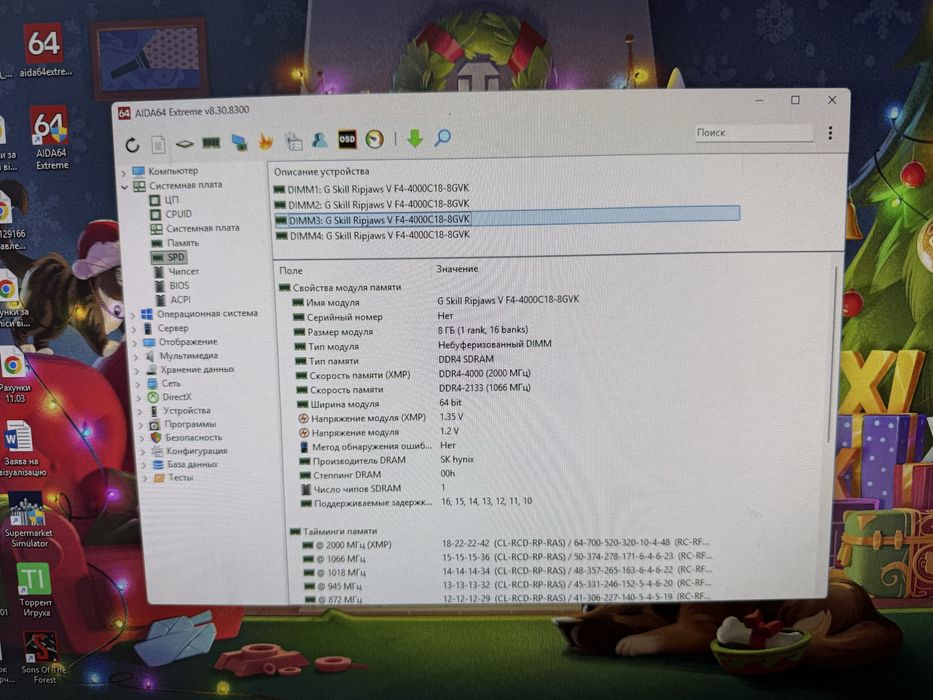Select Sons Of The Forest desktop icon
The image size is (933, 700).
[42, 658]
